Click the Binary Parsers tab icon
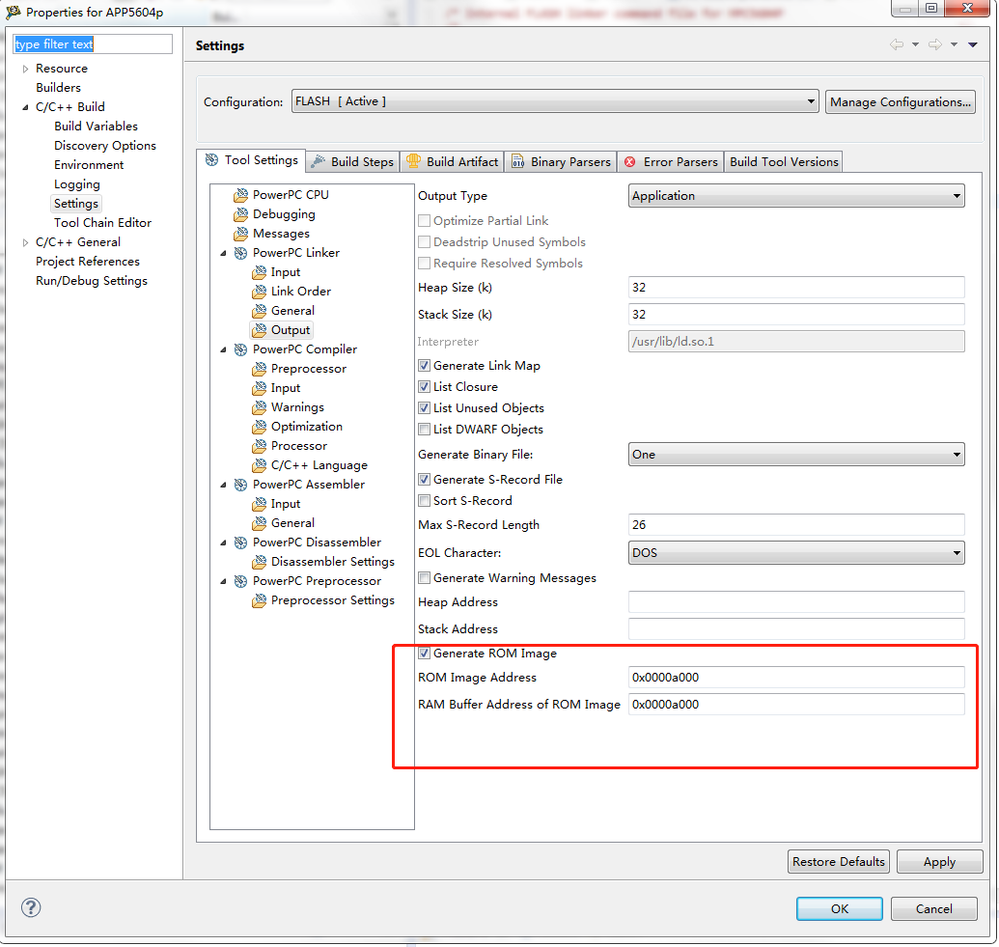The image size is (999, 947). click(517, 162)
